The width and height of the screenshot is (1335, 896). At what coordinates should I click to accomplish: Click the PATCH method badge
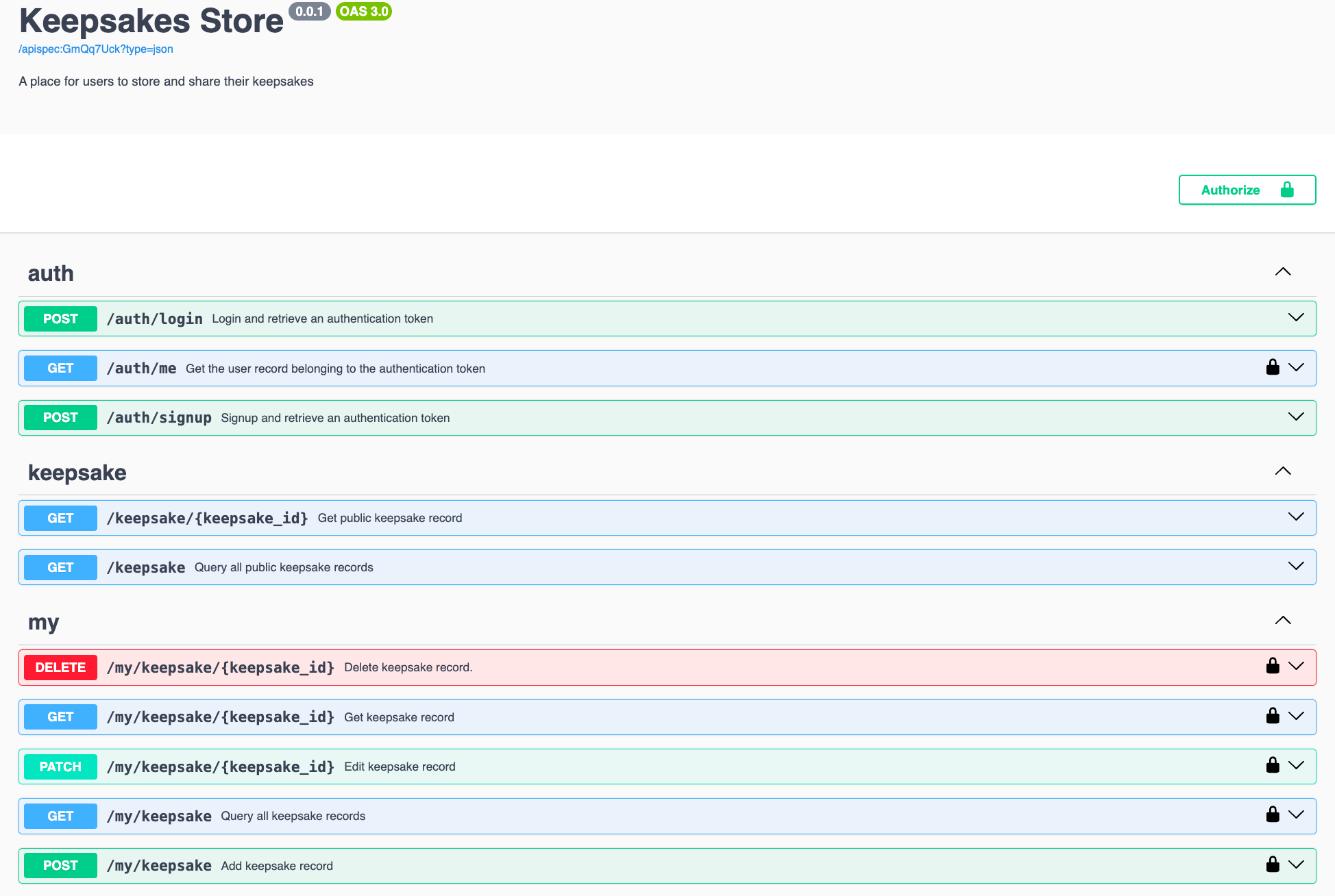pos(60,767)
